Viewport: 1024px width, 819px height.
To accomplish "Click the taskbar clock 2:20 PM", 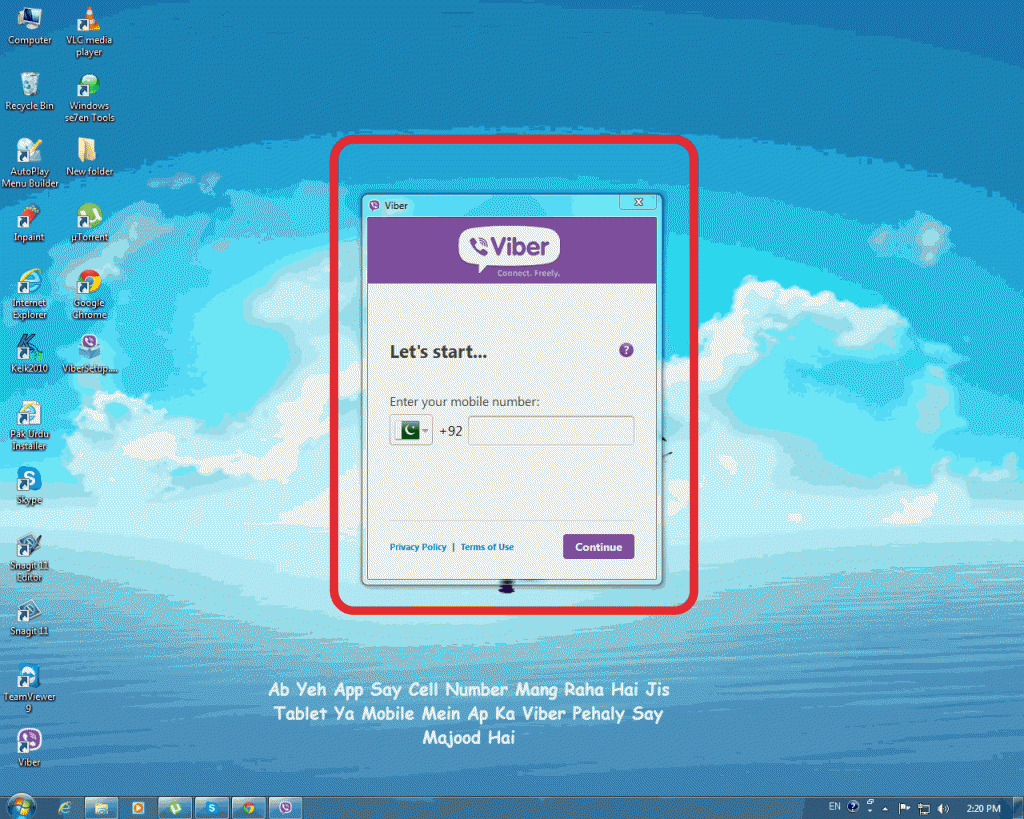I will (984, 809).
